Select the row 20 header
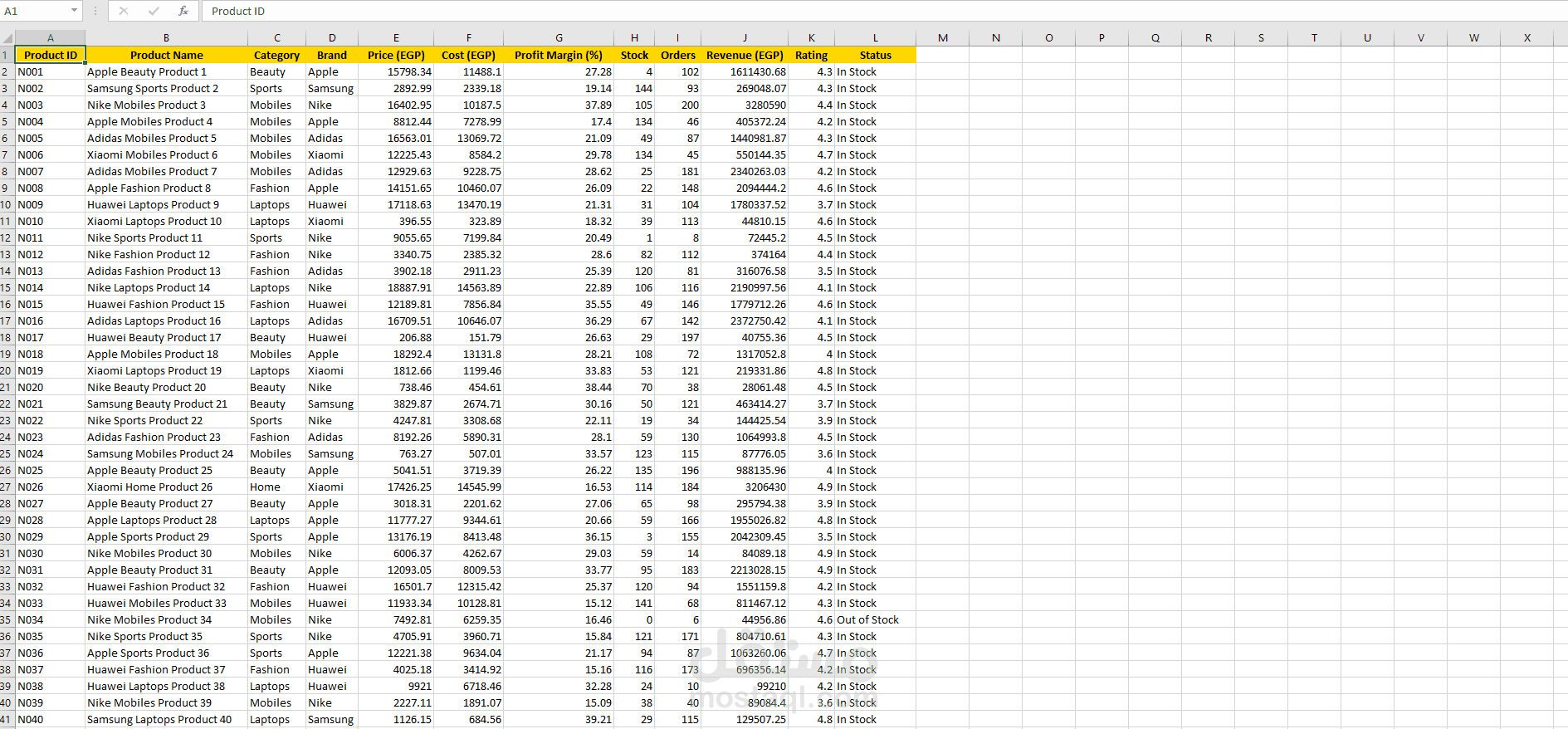This screenshot has width=1568, height=729. 7,370
